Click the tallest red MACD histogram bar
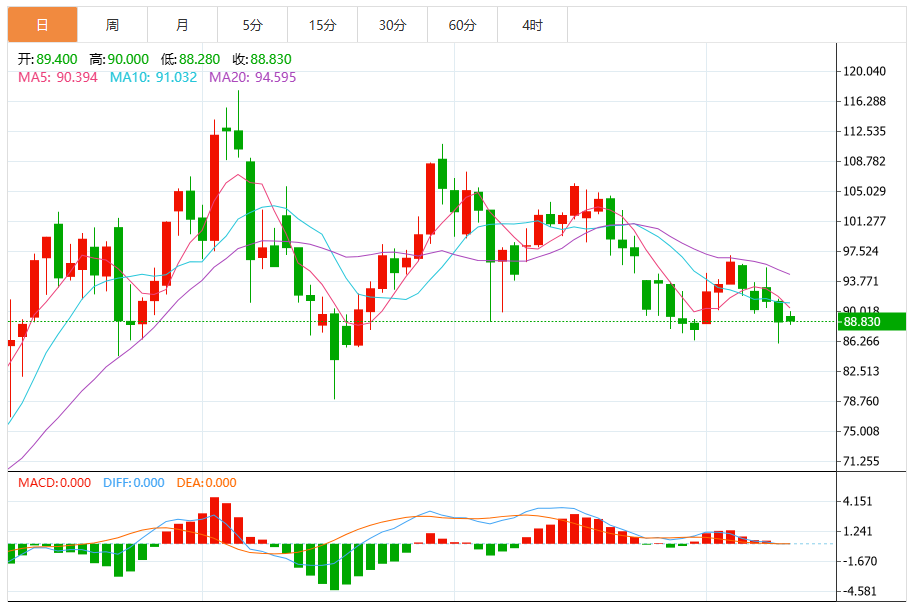Viewport: 910px width, 602px height. tap(215, 520)
